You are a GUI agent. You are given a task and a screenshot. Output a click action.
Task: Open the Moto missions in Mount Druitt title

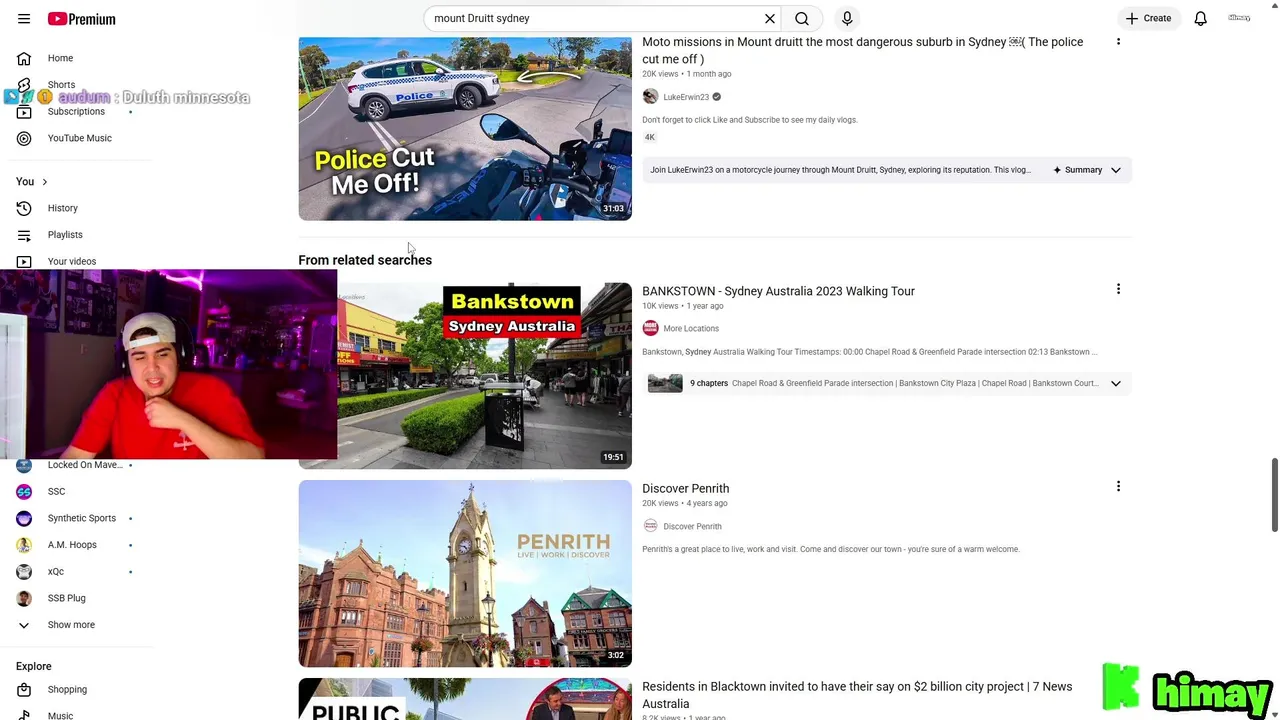[862, 50]
